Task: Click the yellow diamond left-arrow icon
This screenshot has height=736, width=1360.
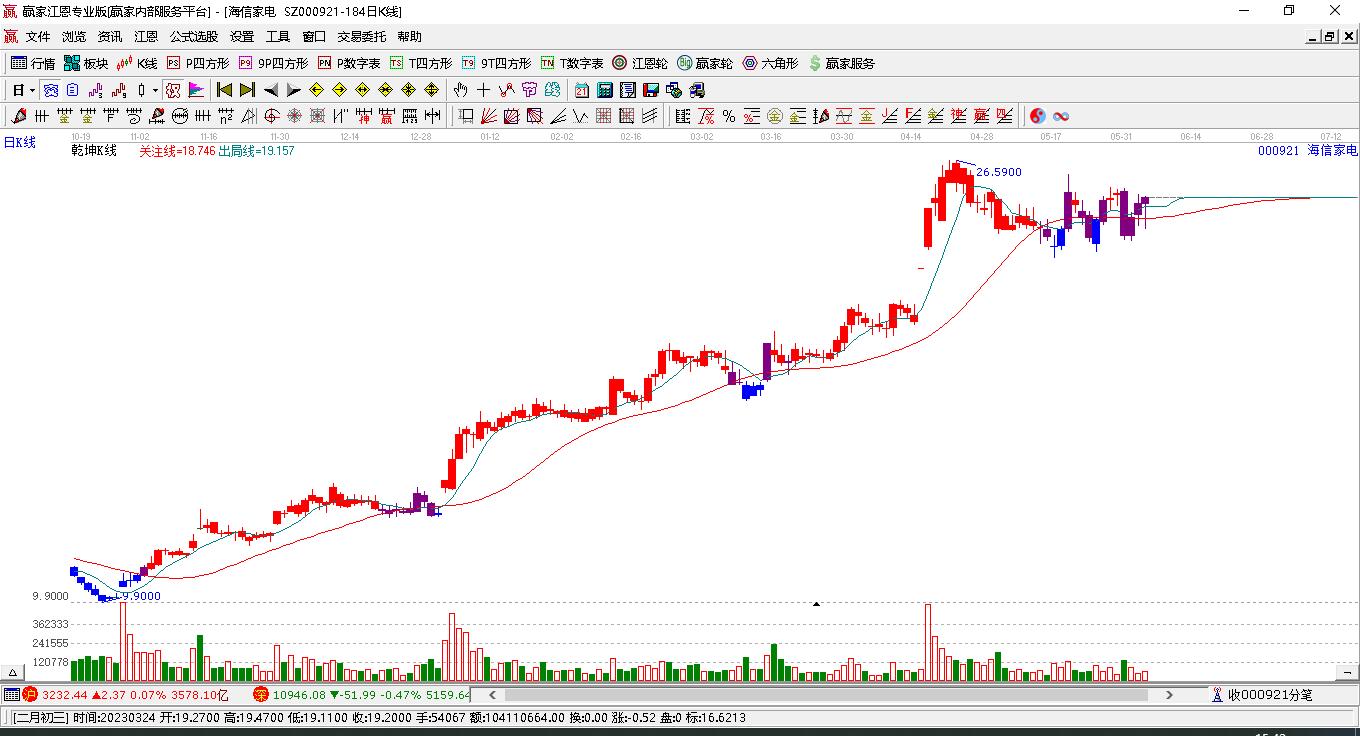Action: (x=317, y=90)
